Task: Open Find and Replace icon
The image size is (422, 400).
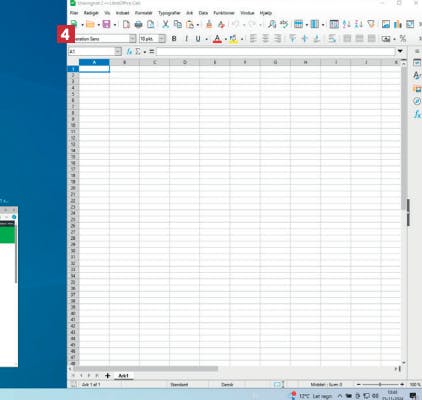Action: click(x=272, y=24)
